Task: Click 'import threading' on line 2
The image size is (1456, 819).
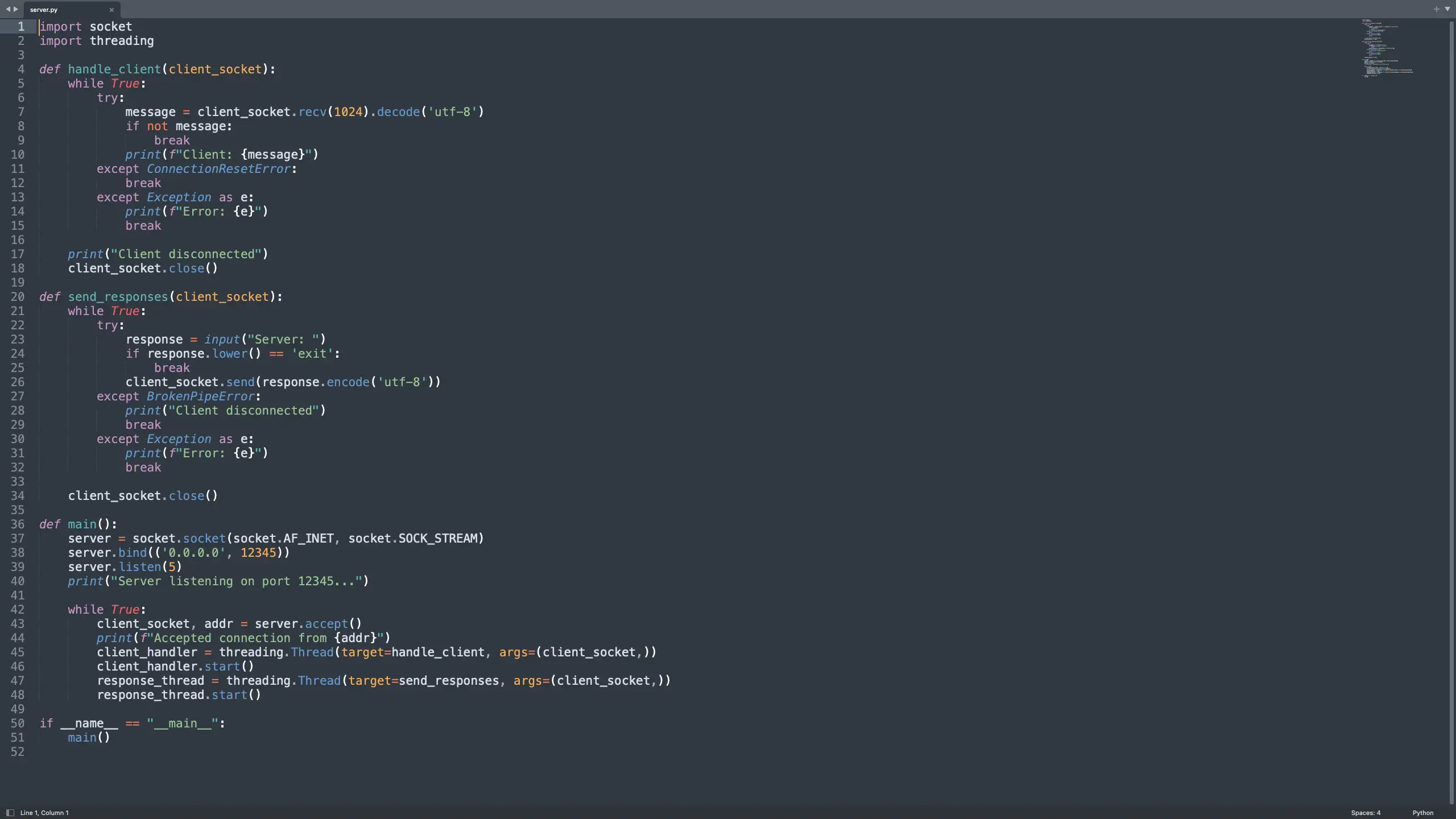Action: (x=97, y=41)
